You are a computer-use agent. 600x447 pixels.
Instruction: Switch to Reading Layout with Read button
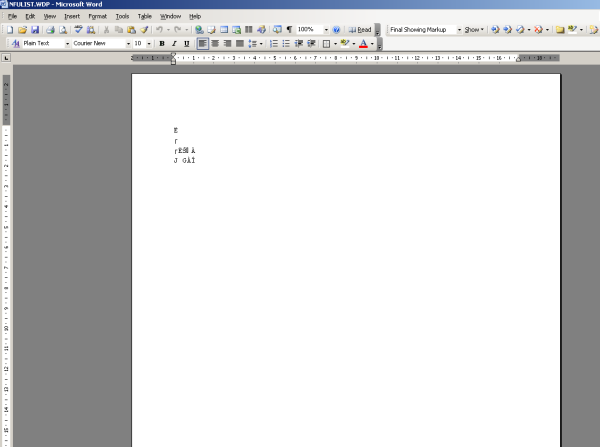pyautogui.click(x=360, y=29)
